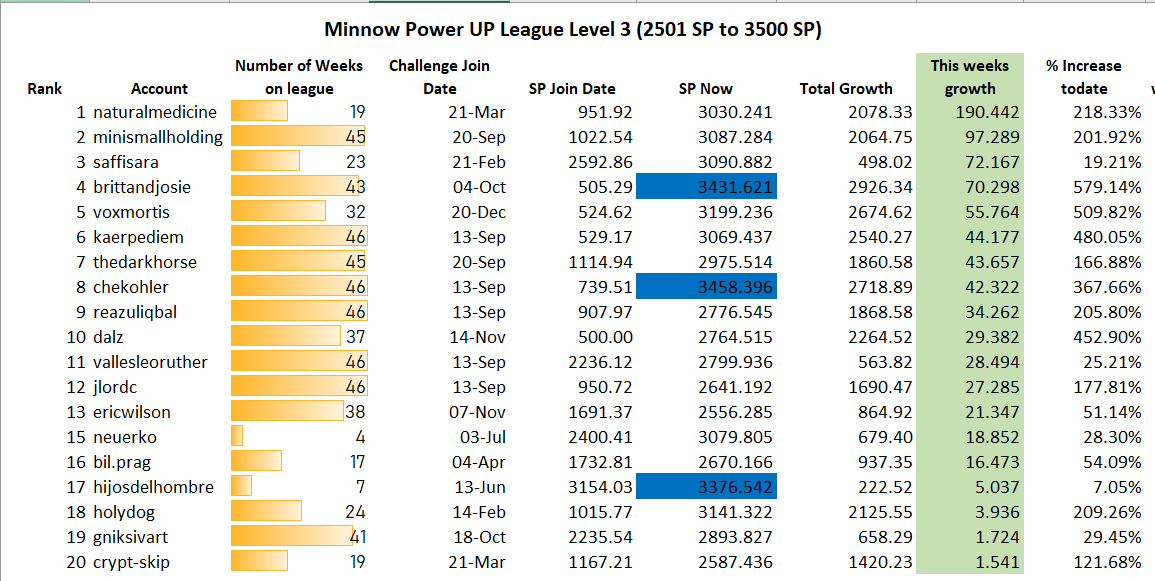Select the join date '03-Jul' for neuerko
The width and height of the screenshot is (1155, 581).
pos(482,437)
